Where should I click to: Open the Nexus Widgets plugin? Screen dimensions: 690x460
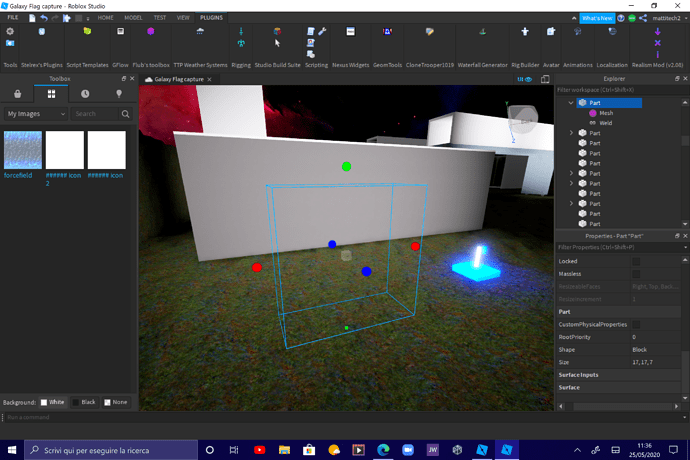pos(350,31)
